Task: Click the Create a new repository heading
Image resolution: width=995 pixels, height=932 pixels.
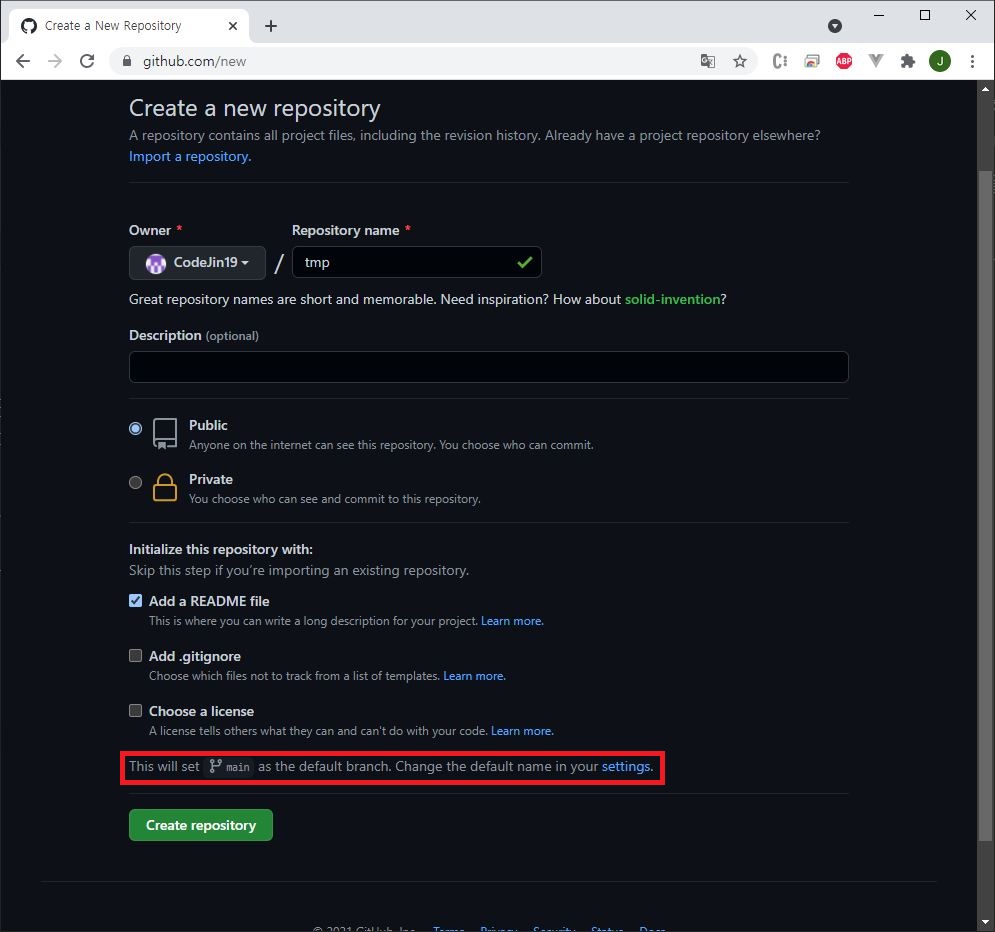Action: point(254,108)
